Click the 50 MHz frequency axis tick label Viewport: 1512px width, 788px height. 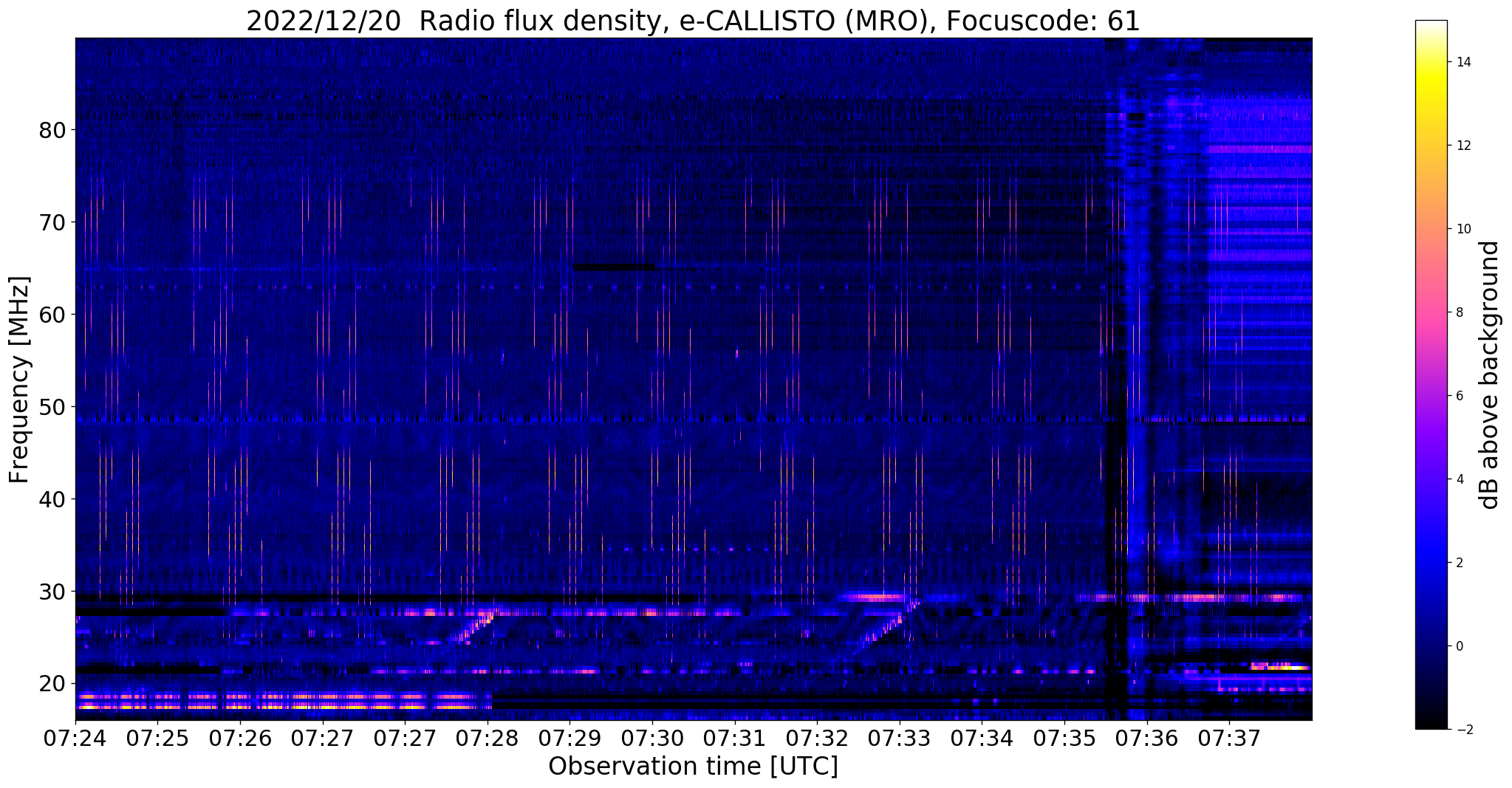[52, 407]
